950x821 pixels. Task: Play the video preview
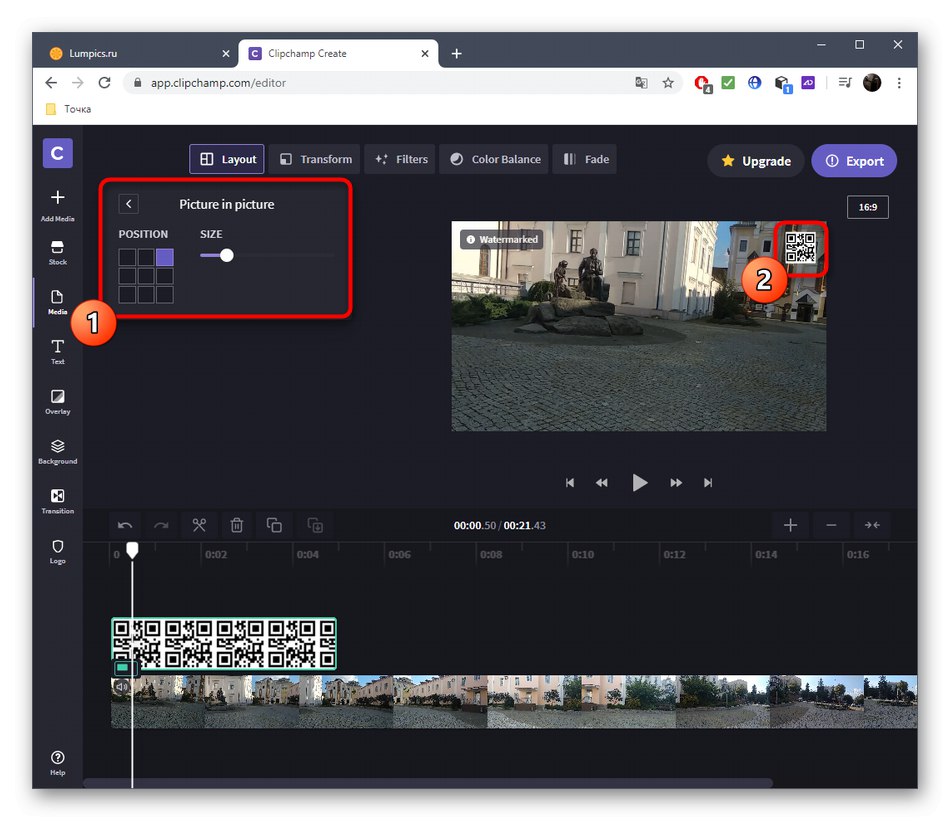(x=639, y=483)
